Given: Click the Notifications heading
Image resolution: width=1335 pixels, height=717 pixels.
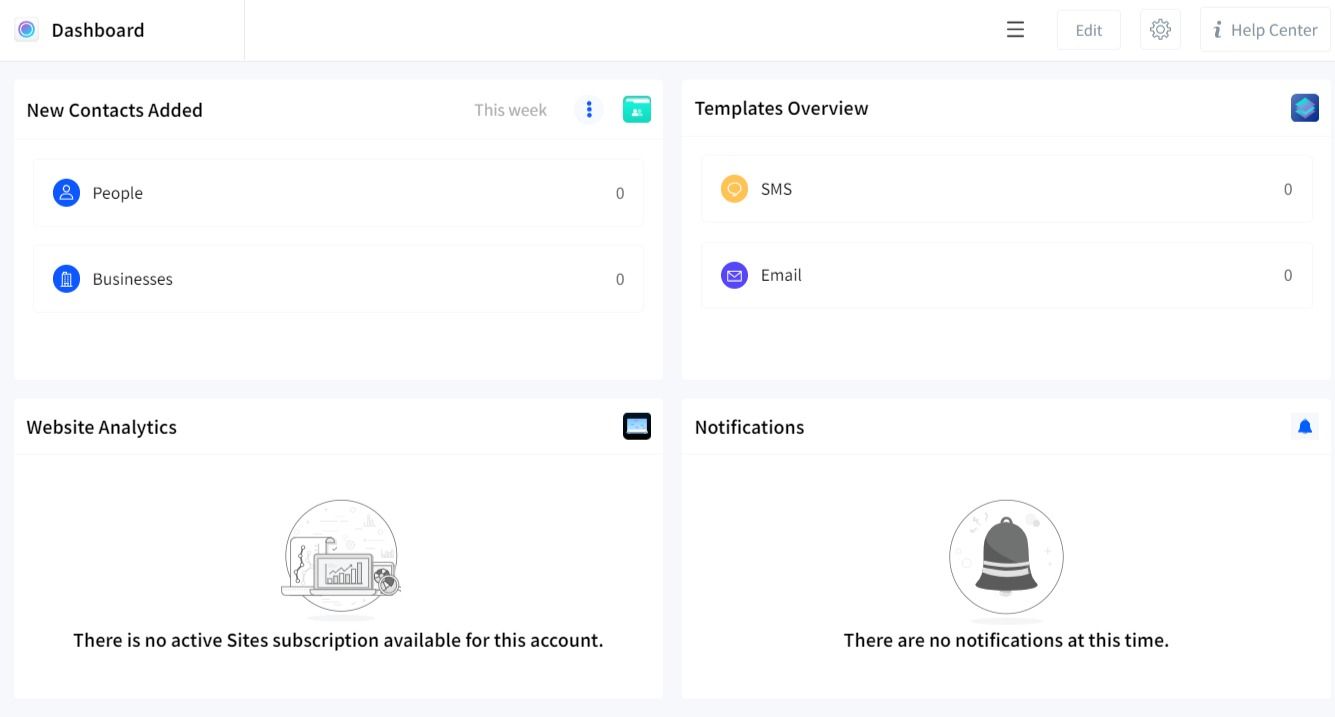Looking at the screenshot, I should pyautogui.click(x=749, y=427).
